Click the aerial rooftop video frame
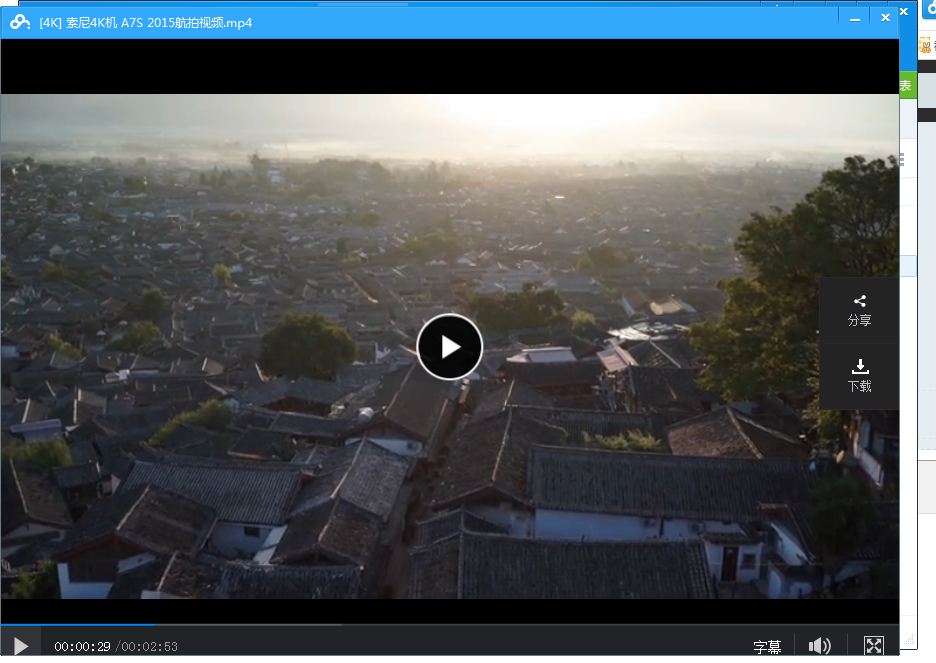Screen dimensions: 936x663 (x=300, y=450)
